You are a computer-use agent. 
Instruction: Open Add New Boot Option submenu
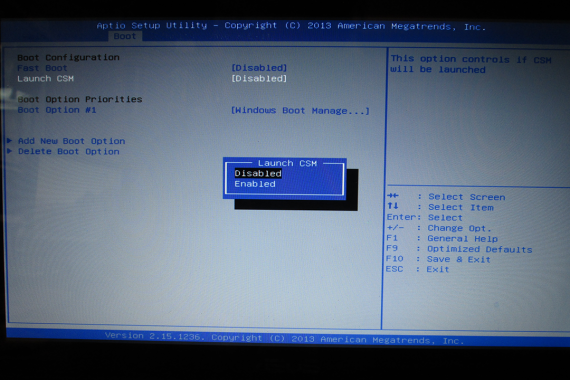(x=71, y=141)
